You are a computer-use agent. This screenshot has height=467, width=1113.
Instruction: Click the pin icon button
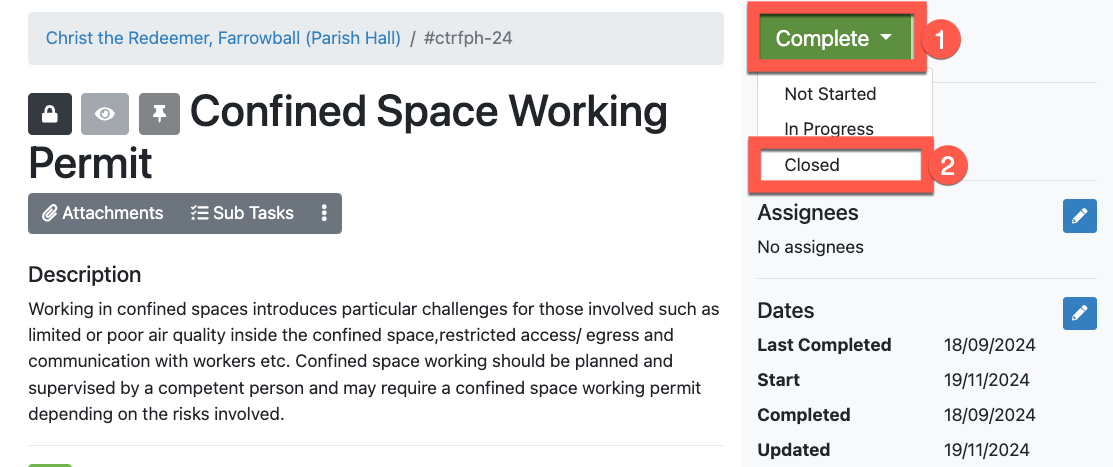click(159, 114)
